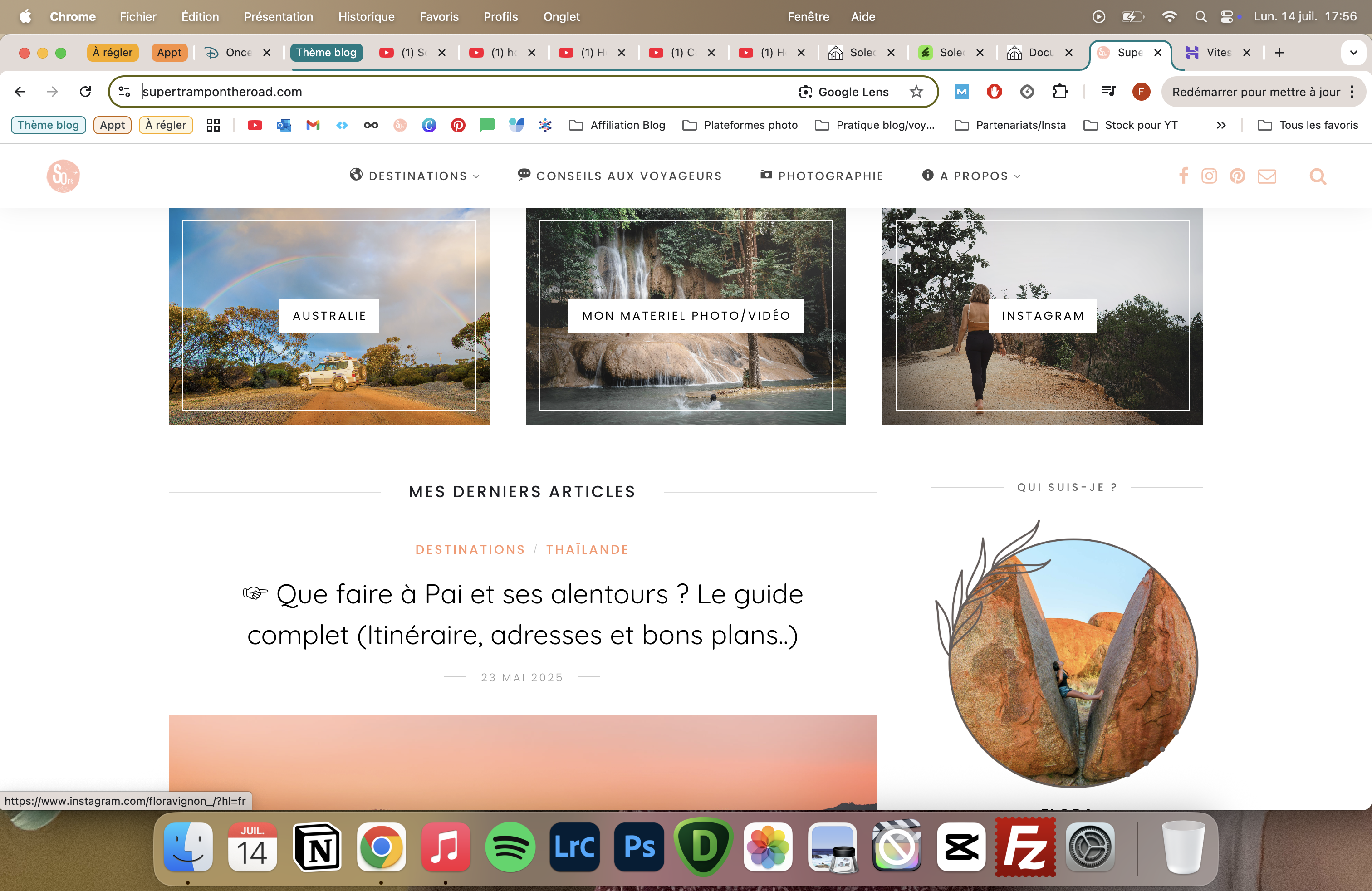
Task: Bookmark this page with the star icon
Action: coord(916,92)
